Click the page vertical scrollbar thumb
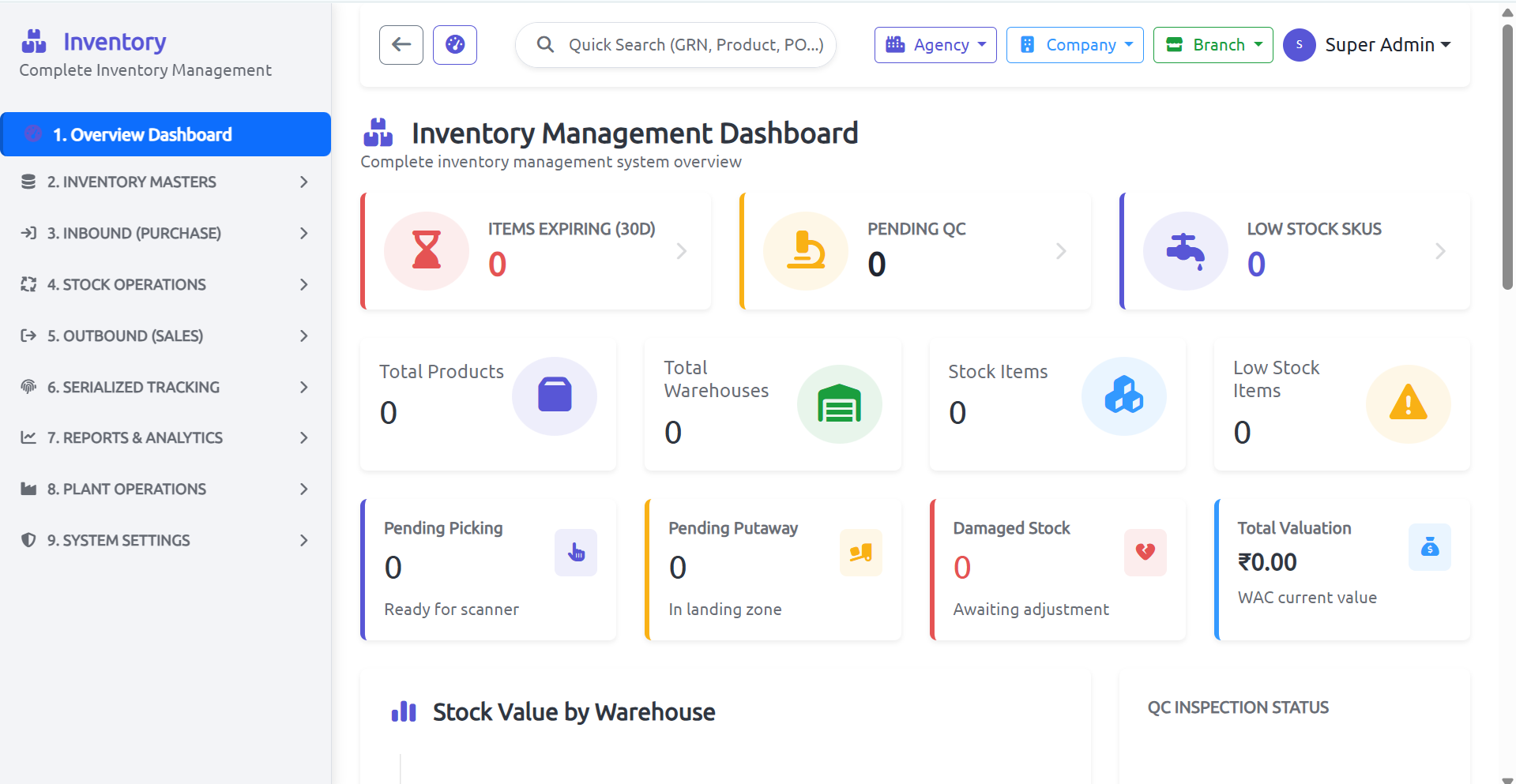This screenshot has width=1516, height=784. tap(1507, 156)
